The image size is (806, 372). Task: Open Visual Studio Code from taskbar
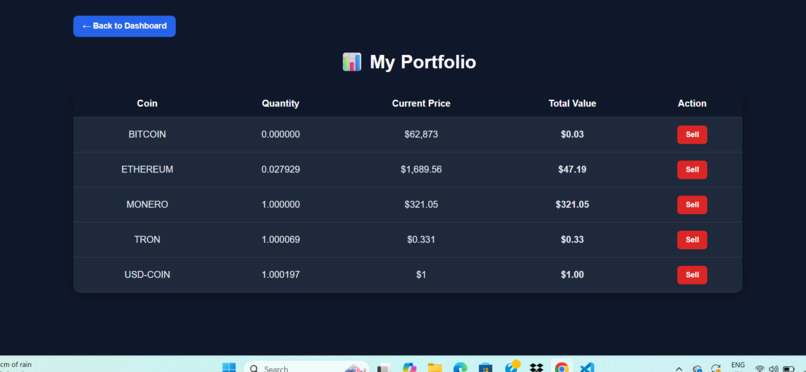(587, 368)
